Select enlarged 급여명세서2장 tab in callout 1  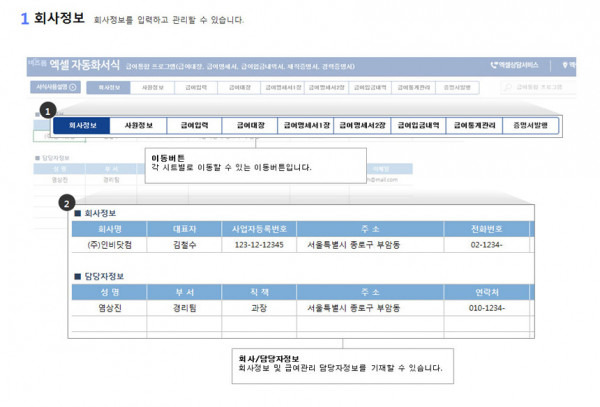(362, 125)
